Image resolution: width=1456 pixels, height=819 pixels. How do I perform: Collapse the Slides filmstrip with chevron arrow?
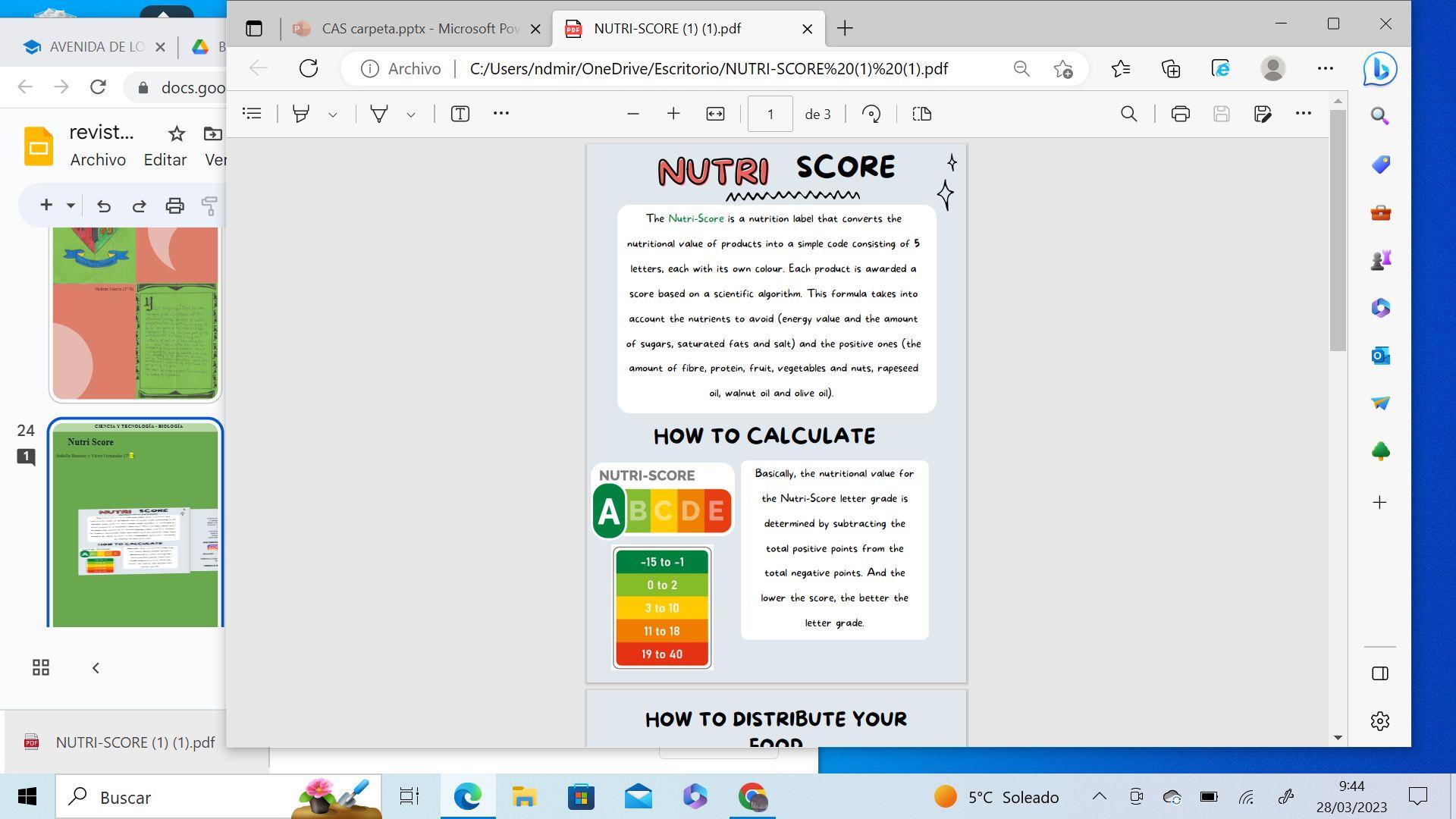click(96, 668)
